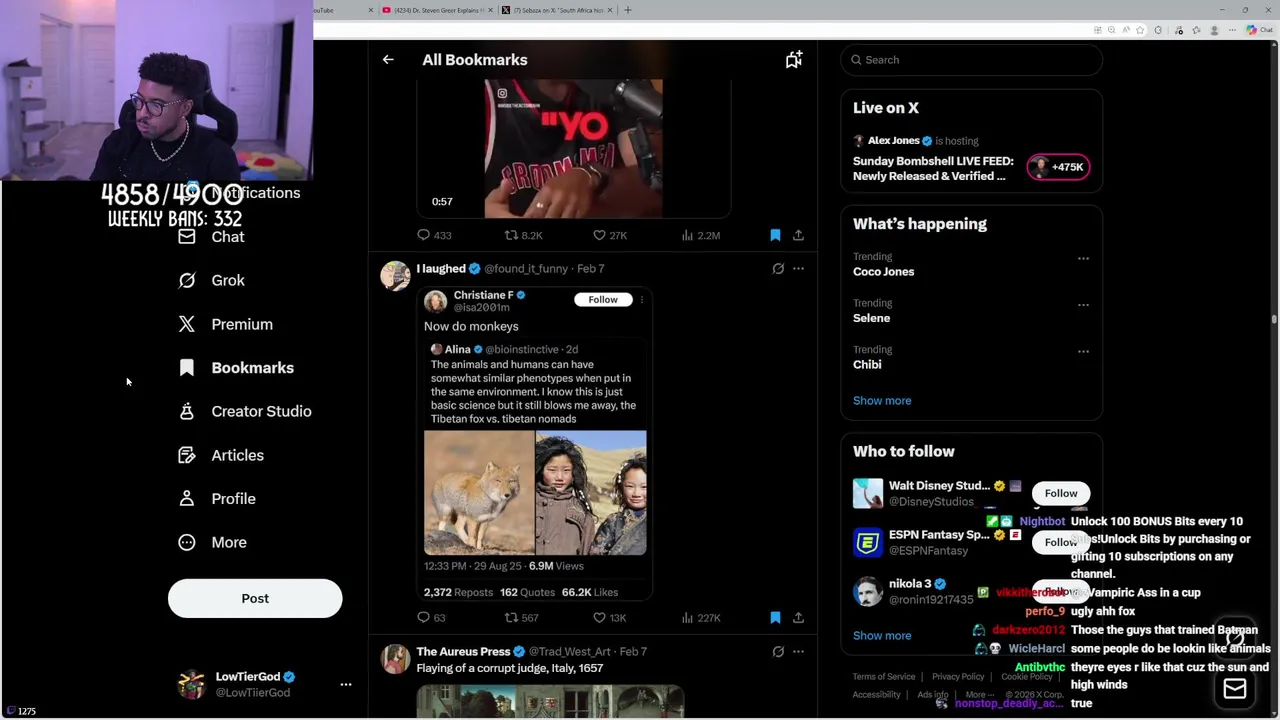Go back using the All Bookmarks arrow
The image size is (1280, 720).
[388, 60]
